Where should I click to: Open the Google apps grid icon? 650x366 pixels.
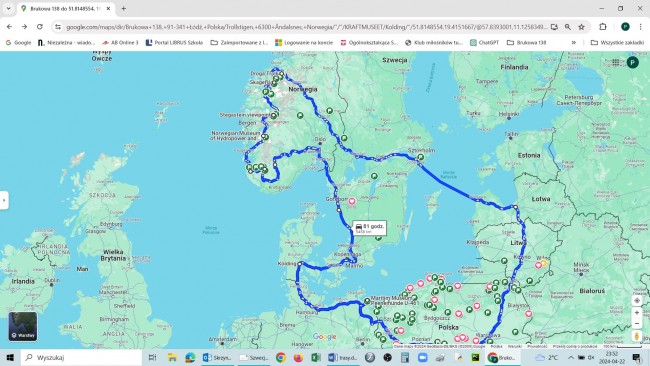pos(616,62)
